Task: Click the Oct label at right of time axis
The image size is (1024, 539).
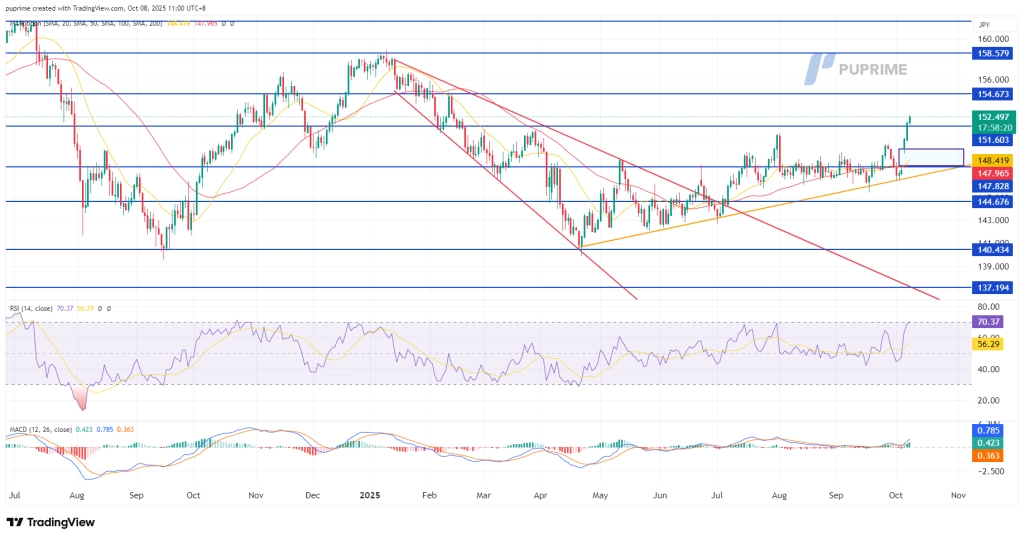Action: (x=896, y=494)
